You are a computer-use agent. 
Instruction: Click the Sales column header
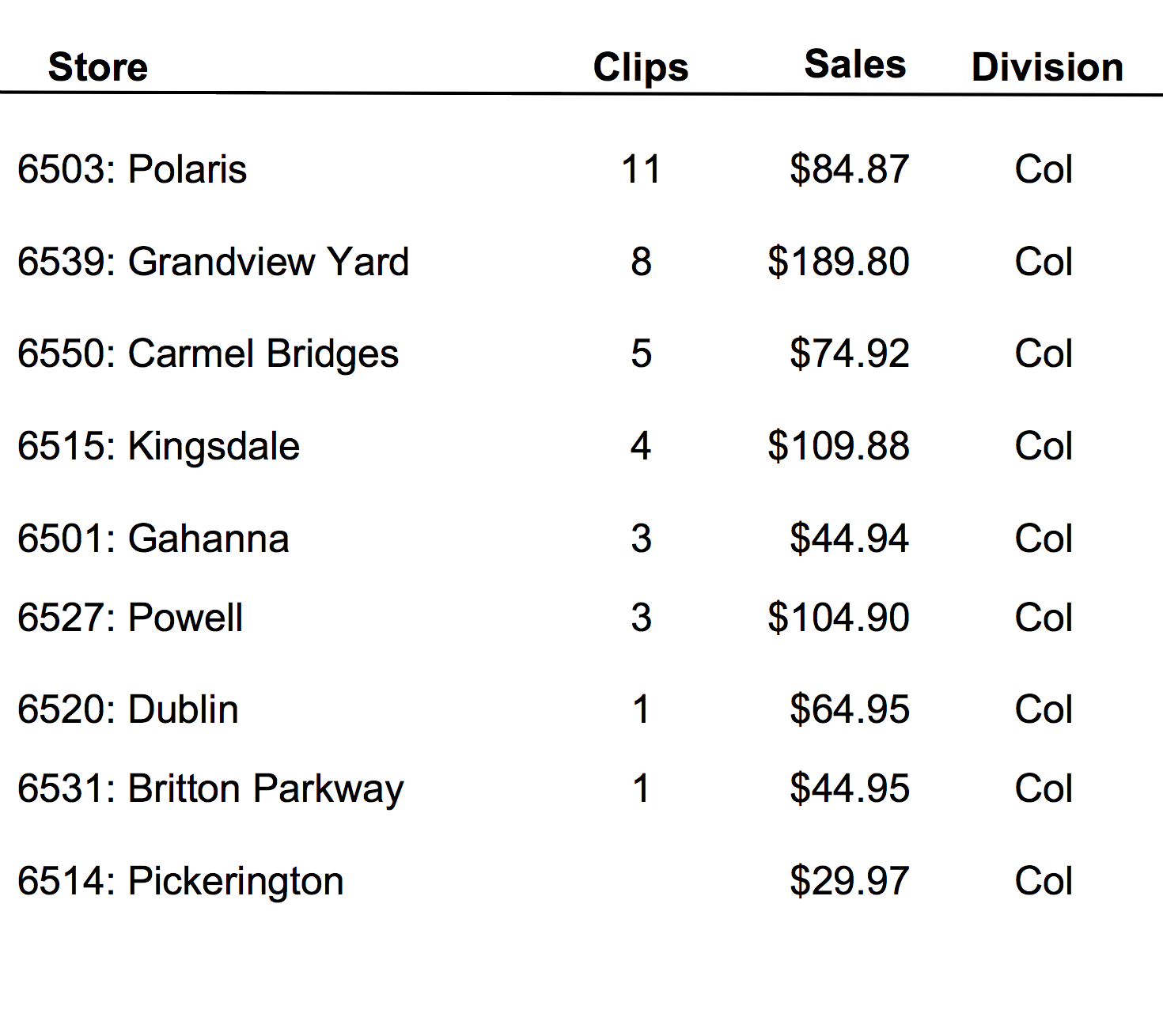(855, 64)
